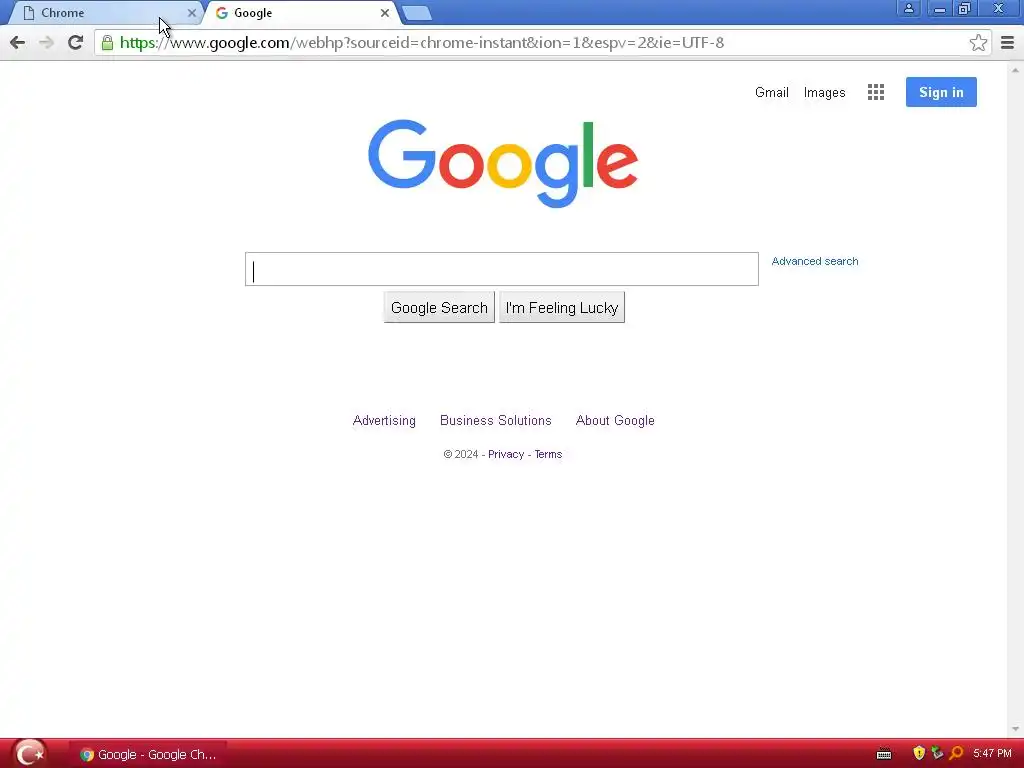Open the Gmail link
1024x768 pixels.
click(771, 93)
